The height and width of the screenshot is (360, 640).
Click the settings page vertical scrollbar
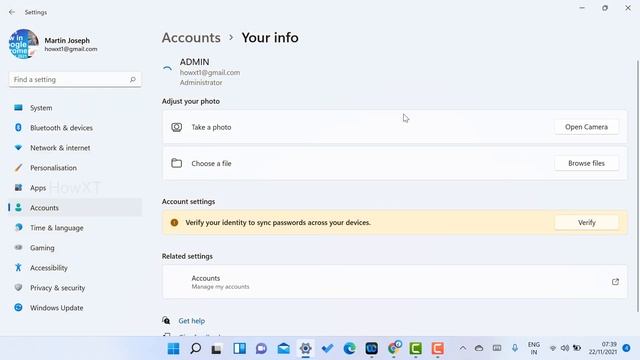coord(638,186)
